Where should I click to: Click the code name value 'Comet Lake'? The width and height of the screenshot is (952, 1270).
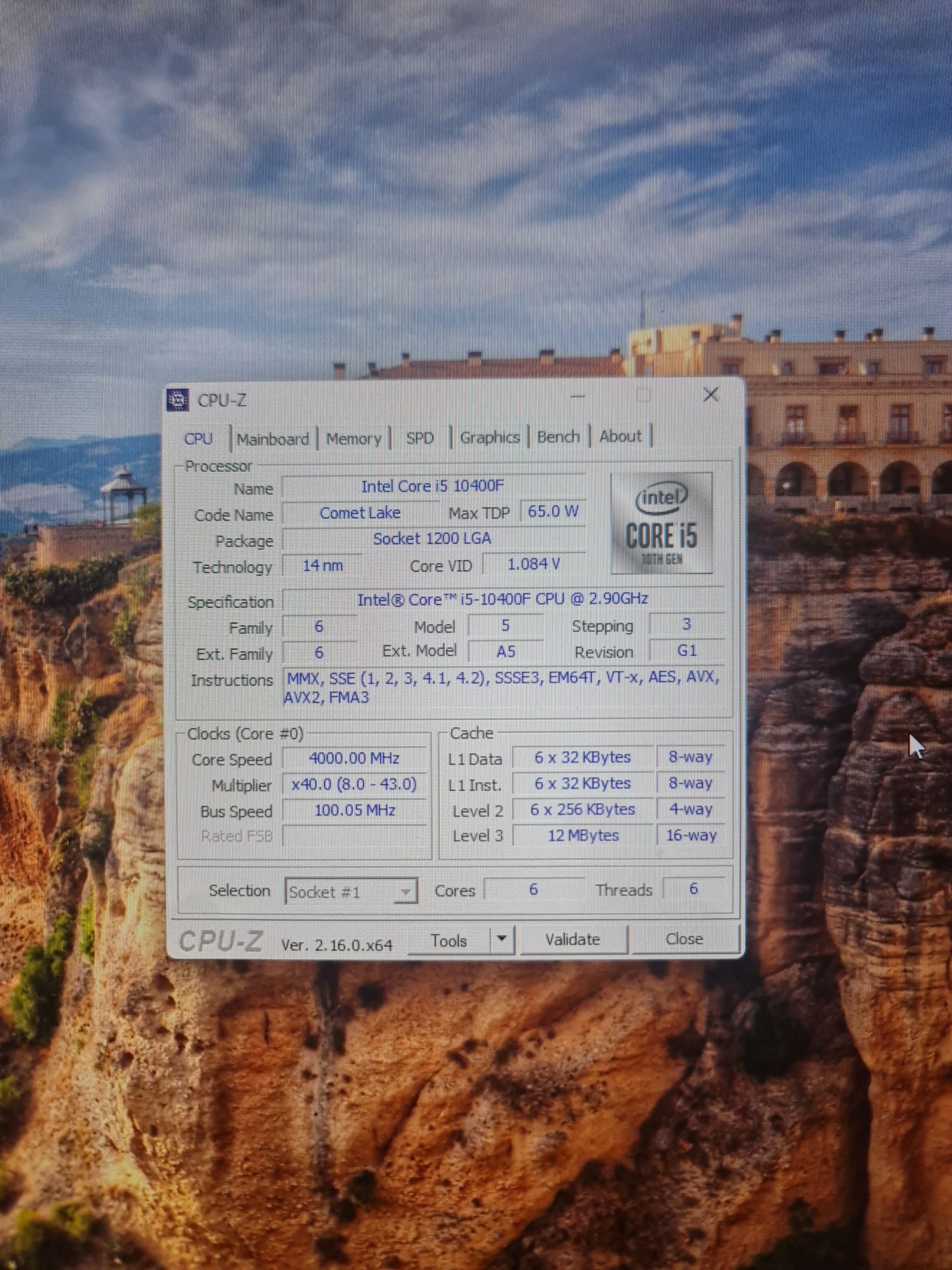[x=360, y=512]
